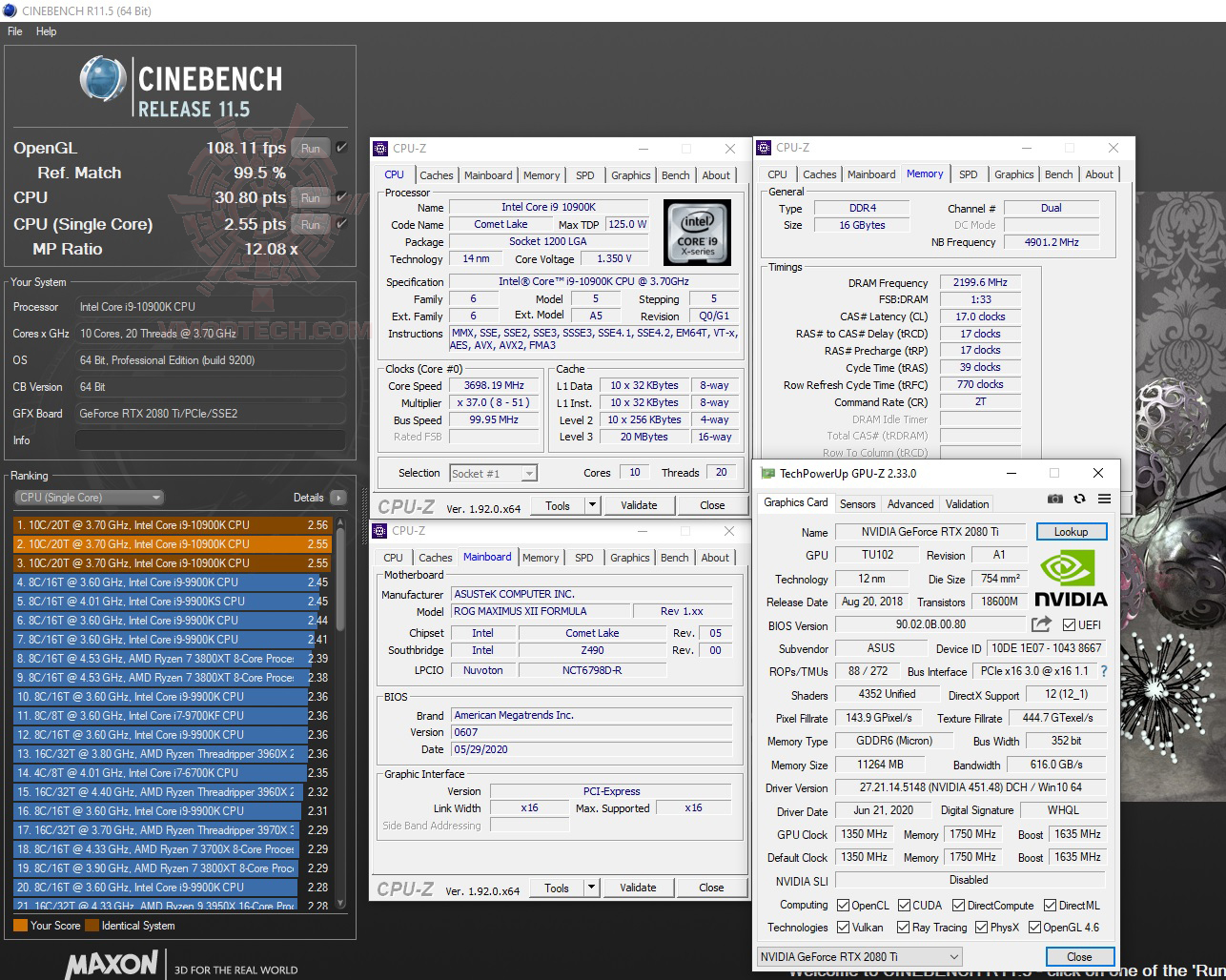Click the BIOS export share icon

(x=1041, y=624)
